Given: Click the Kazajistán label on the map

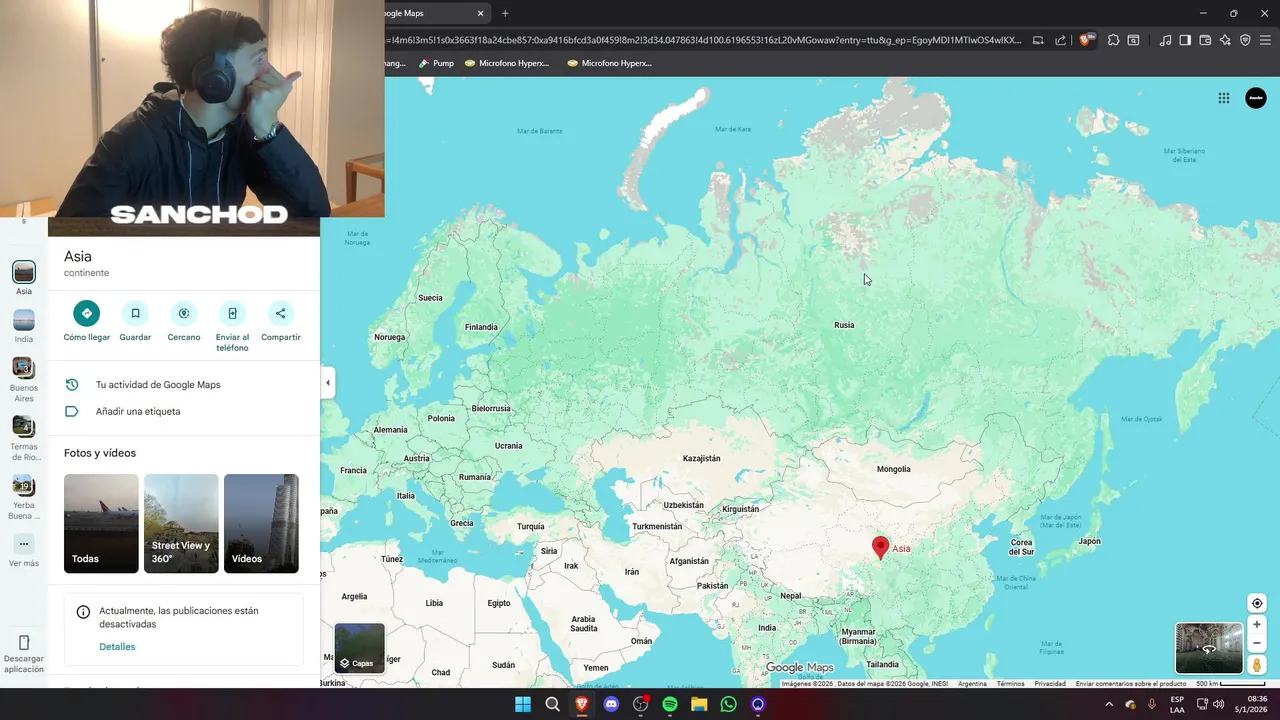Looking at the screenshot, I should click(701, 458).
